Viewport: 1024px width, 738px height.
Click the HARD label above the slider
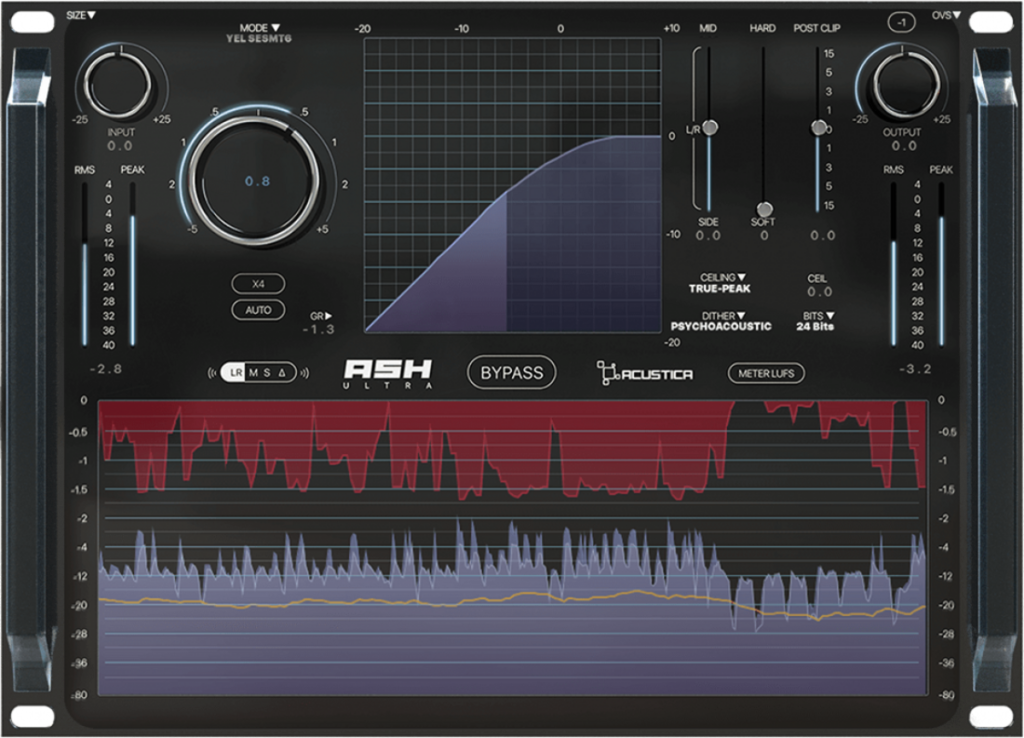762,28
